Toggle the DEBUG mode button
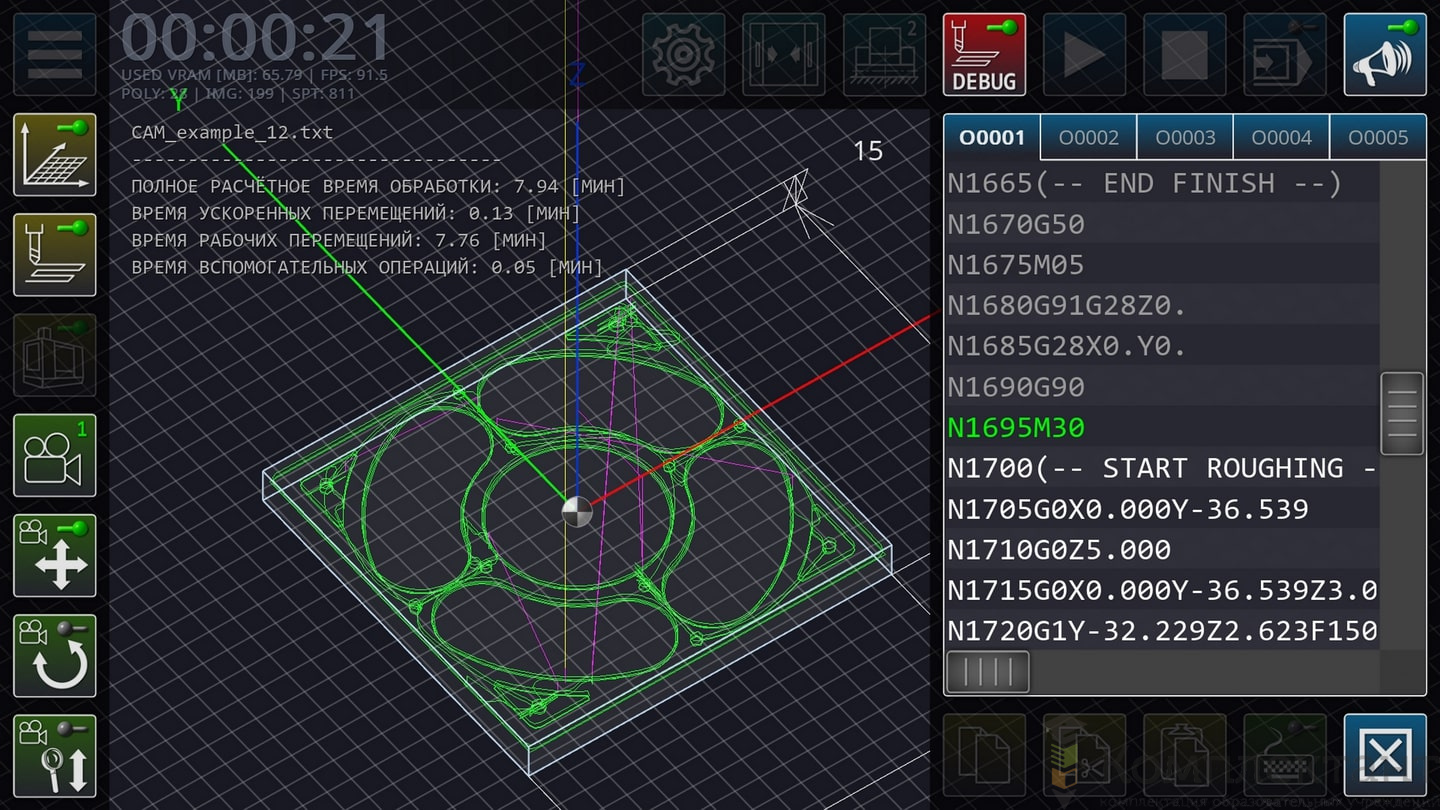The image size is (1440, 810). point(984,54)
